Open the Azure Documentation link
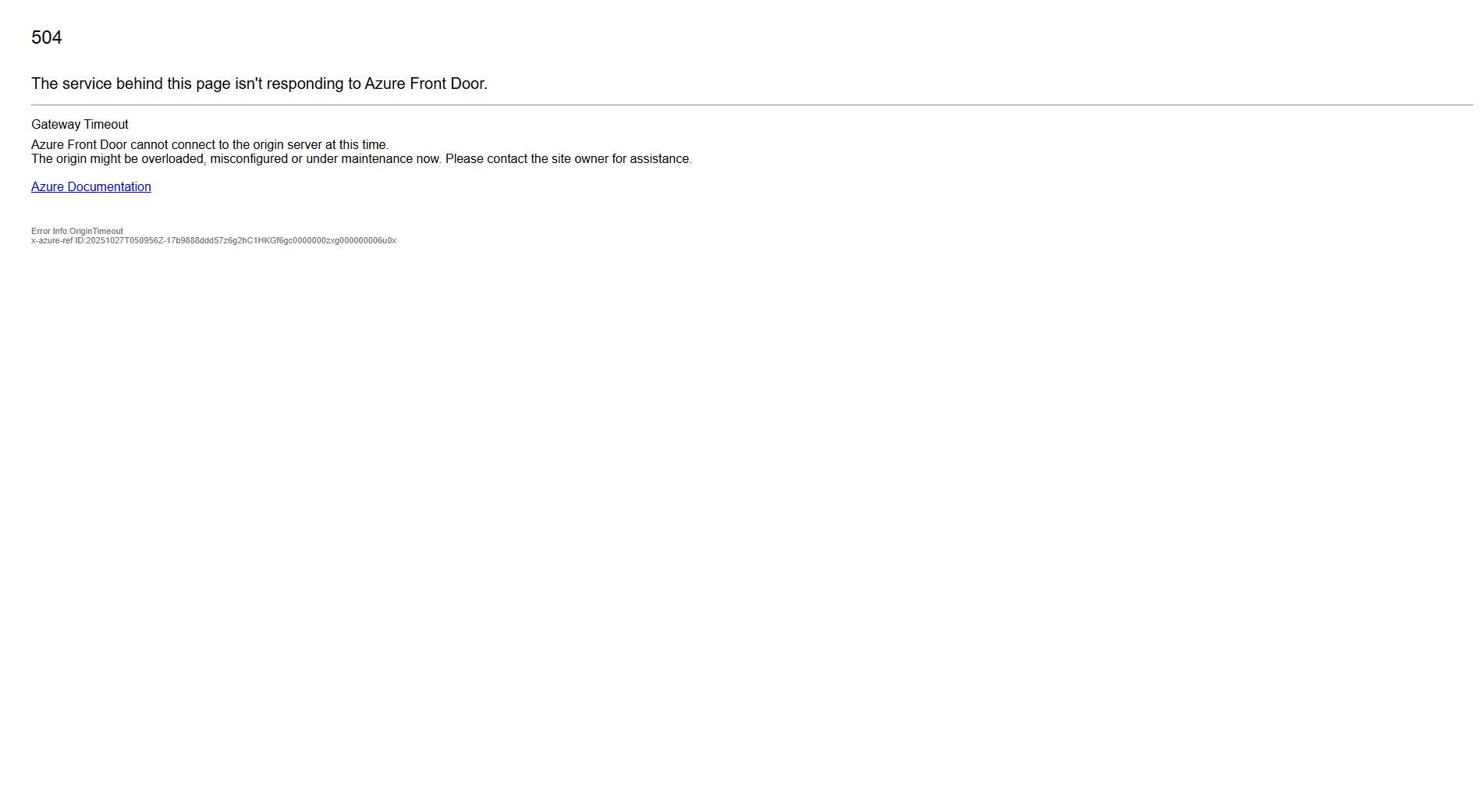This screenshot has width=1480, height=812. click(91, 187)
